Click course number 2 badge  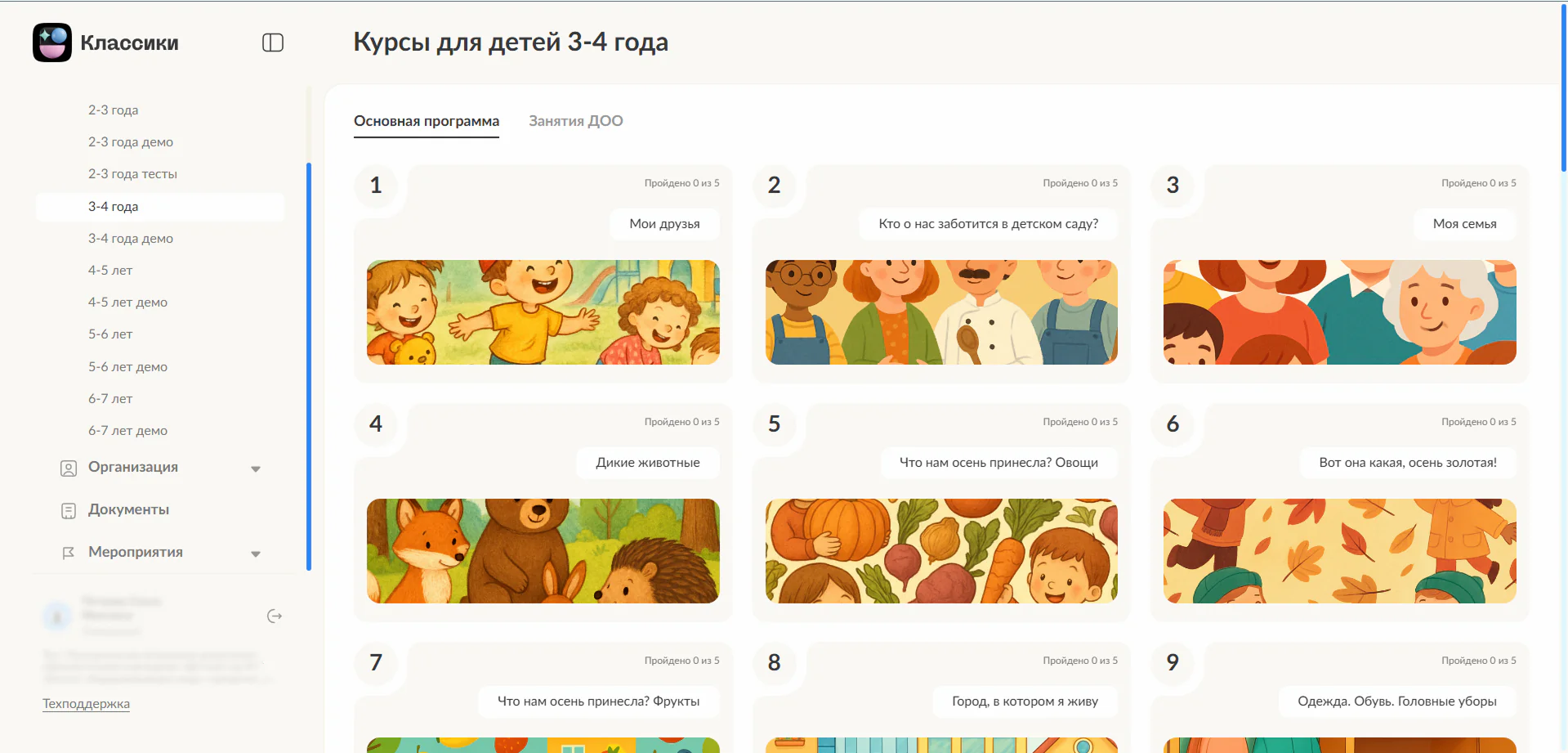coord(774,186)
